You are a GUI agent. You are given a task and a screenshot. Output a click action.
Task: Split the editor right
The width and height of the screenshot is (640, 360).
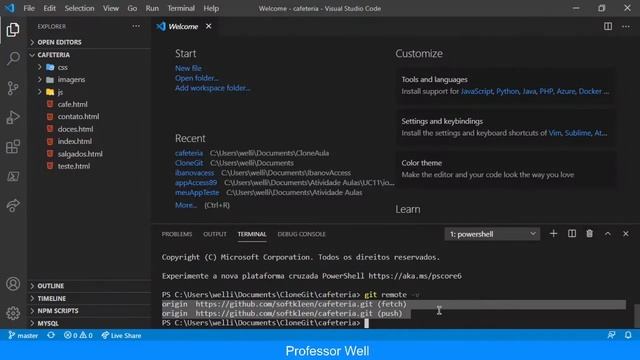tap(608, 26)
